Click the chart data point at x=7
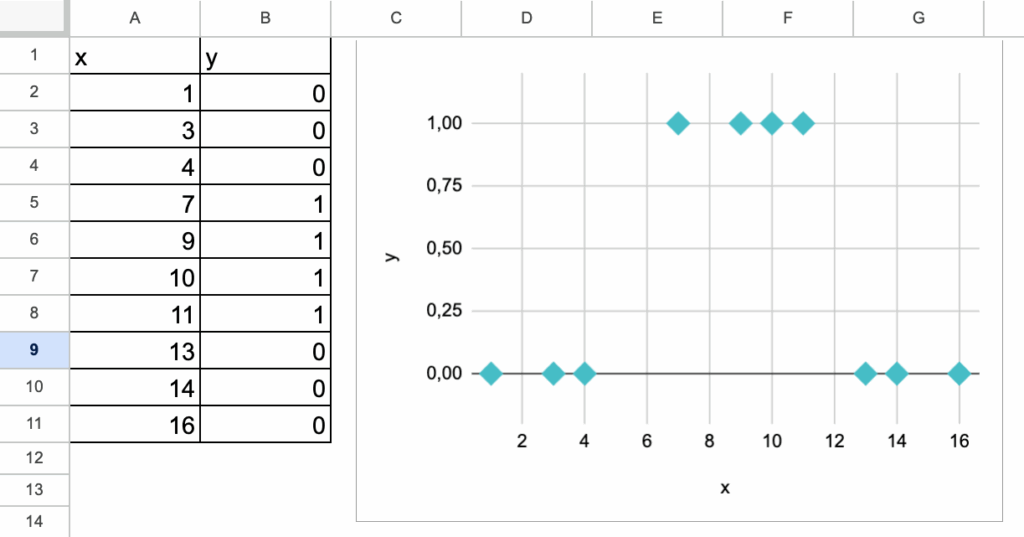Image resolution: width=1024 pixels, height=537 pixels. (x=678, y=123)
